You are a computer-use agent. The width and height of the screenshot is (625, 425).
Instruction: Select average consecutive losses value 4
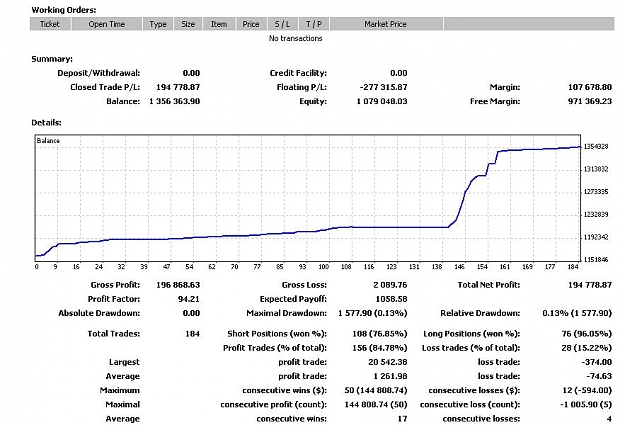click(609, 419)
